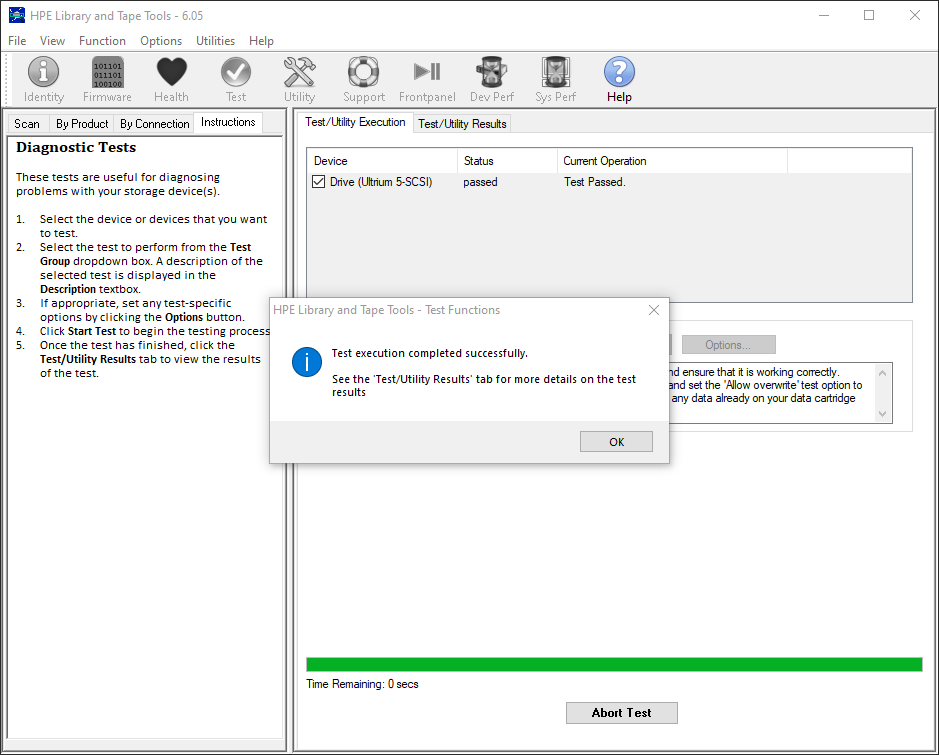
Task: Minimize the HPE Library and Tape Tools window
Action: (x=824, y=16)
